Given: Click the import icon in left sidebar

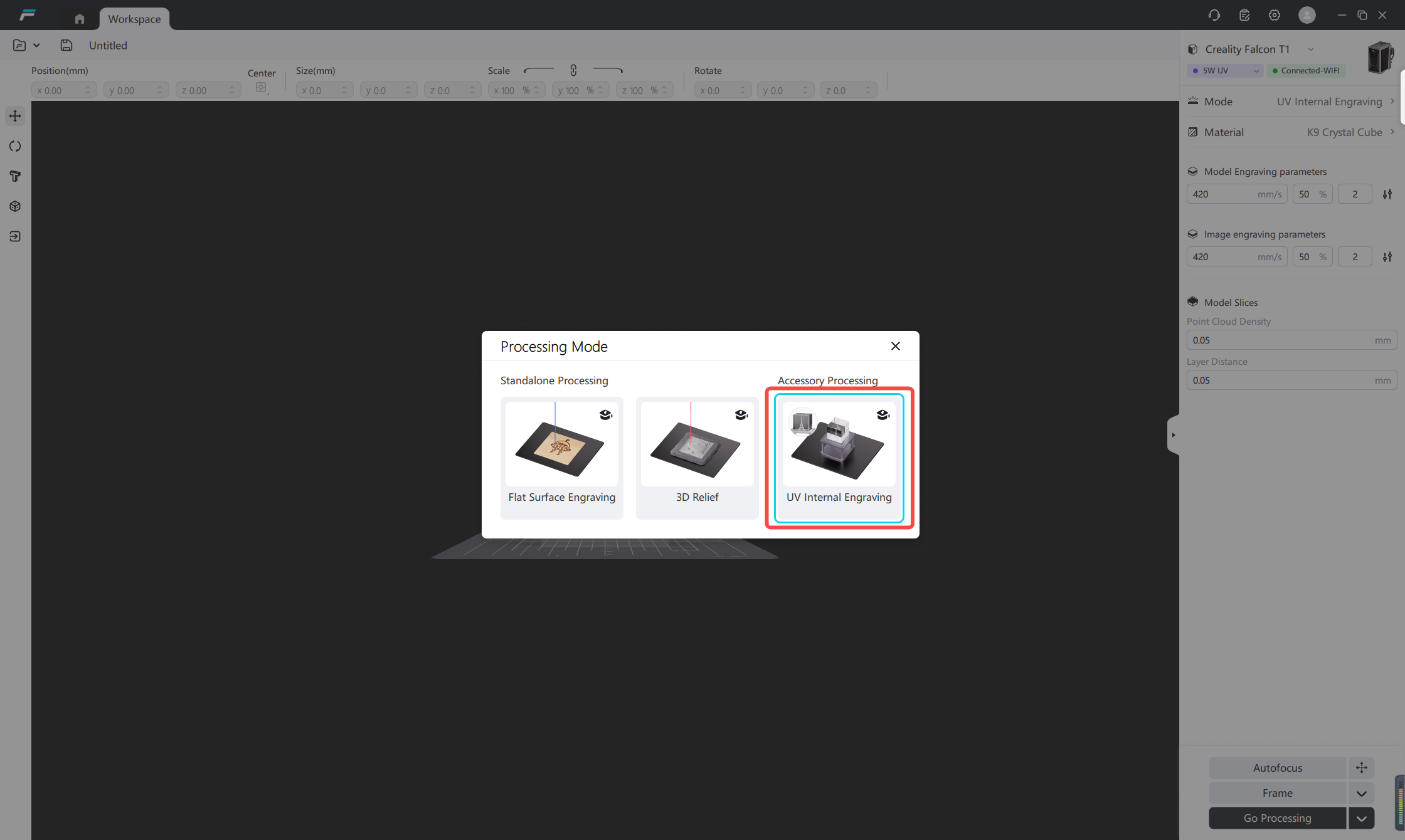Looking at the screenshot, I should [15, 236].
